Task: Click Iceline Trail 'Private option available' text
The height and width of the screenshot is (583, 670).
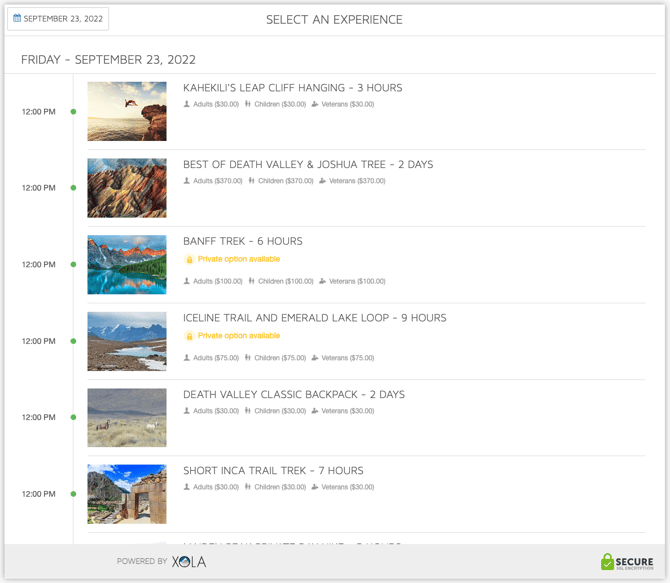Action: point(239,336)
